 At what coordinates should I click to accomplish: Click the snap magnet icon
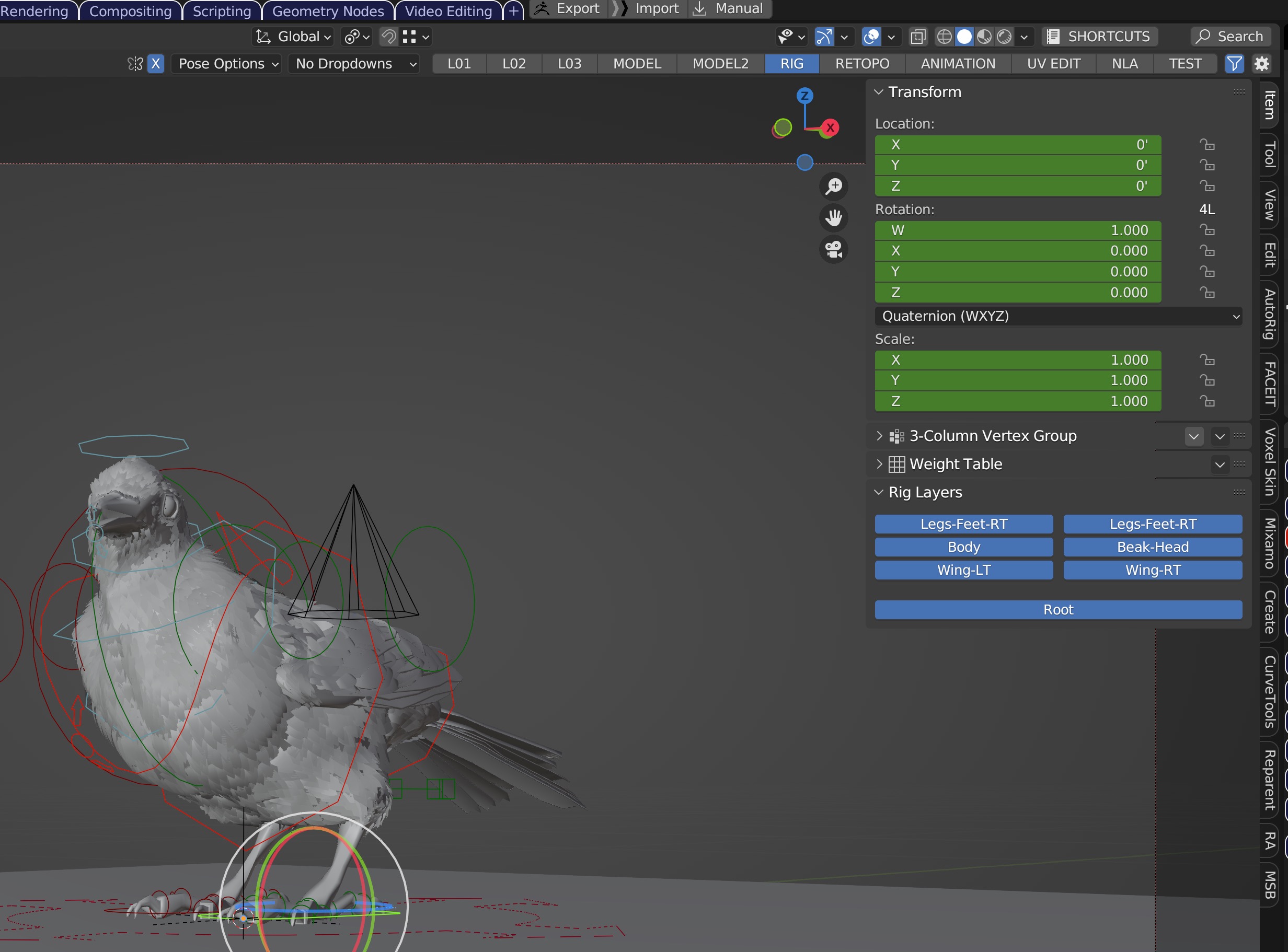tap(389, 36)
